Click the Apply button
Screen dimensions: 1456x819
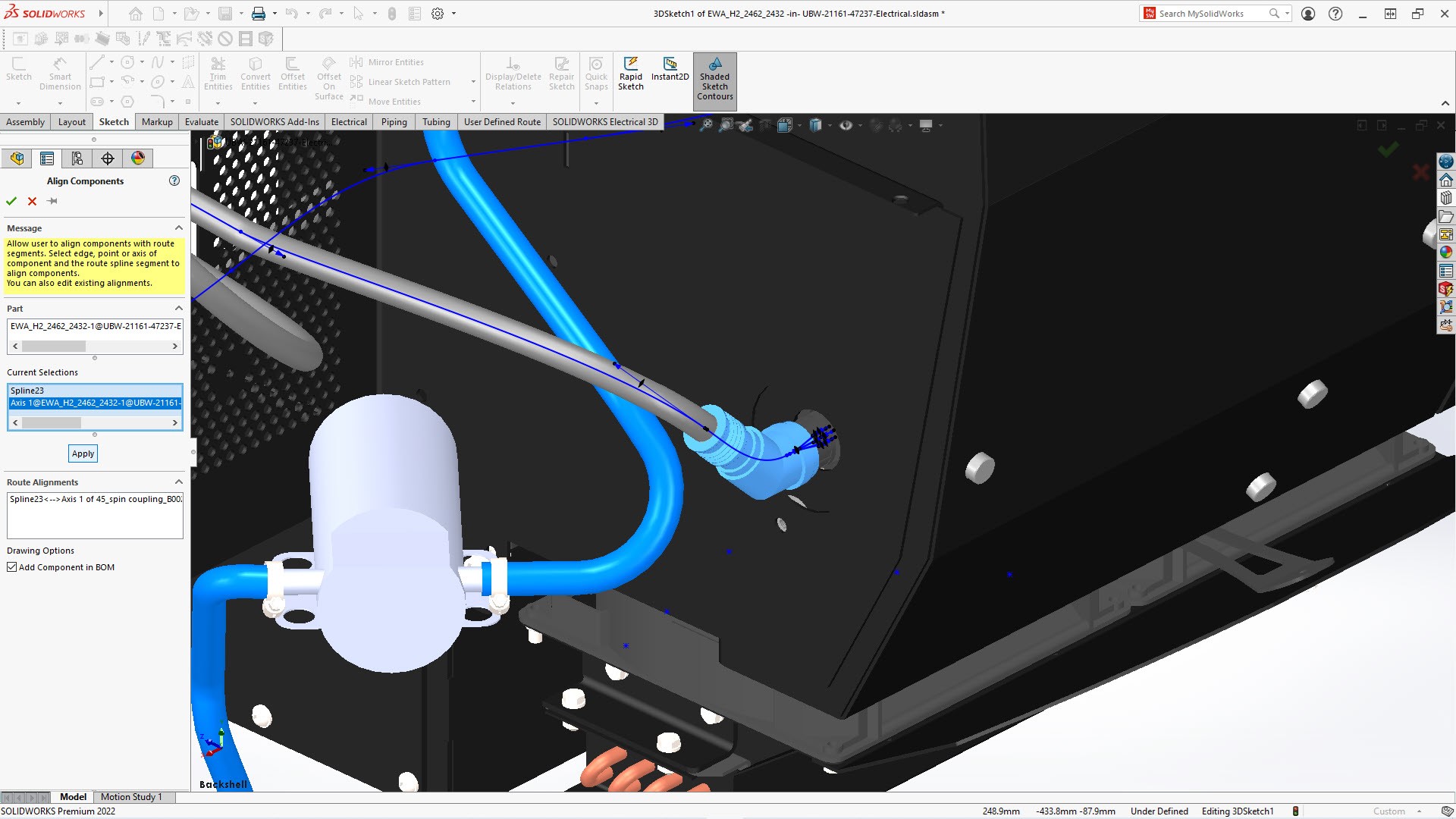[83, 453]
